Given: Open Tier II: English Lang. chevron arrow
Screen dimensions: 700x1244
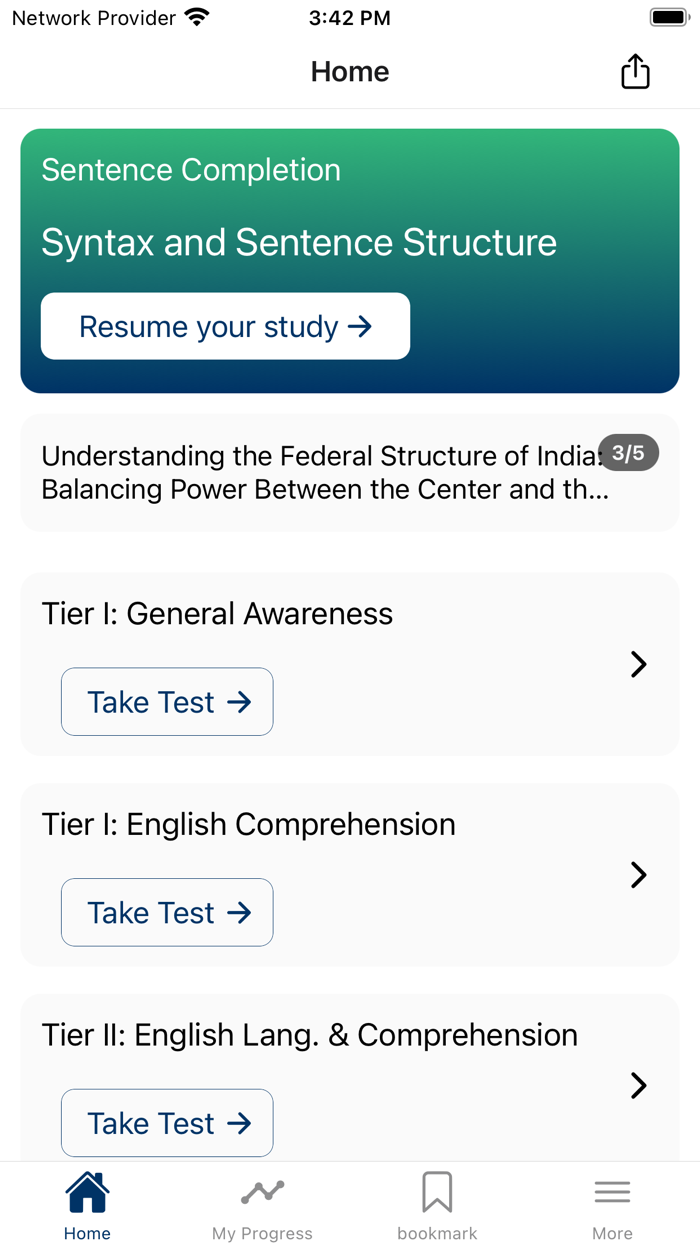Looking at the screenshot, I should click(x=638, y=1086).
